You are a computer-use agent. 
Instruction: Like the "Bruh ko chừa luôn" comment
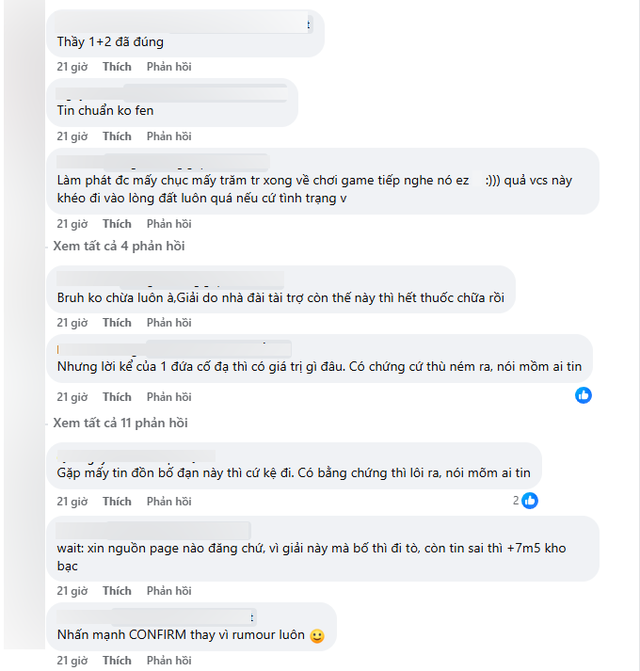click(117, 323)
